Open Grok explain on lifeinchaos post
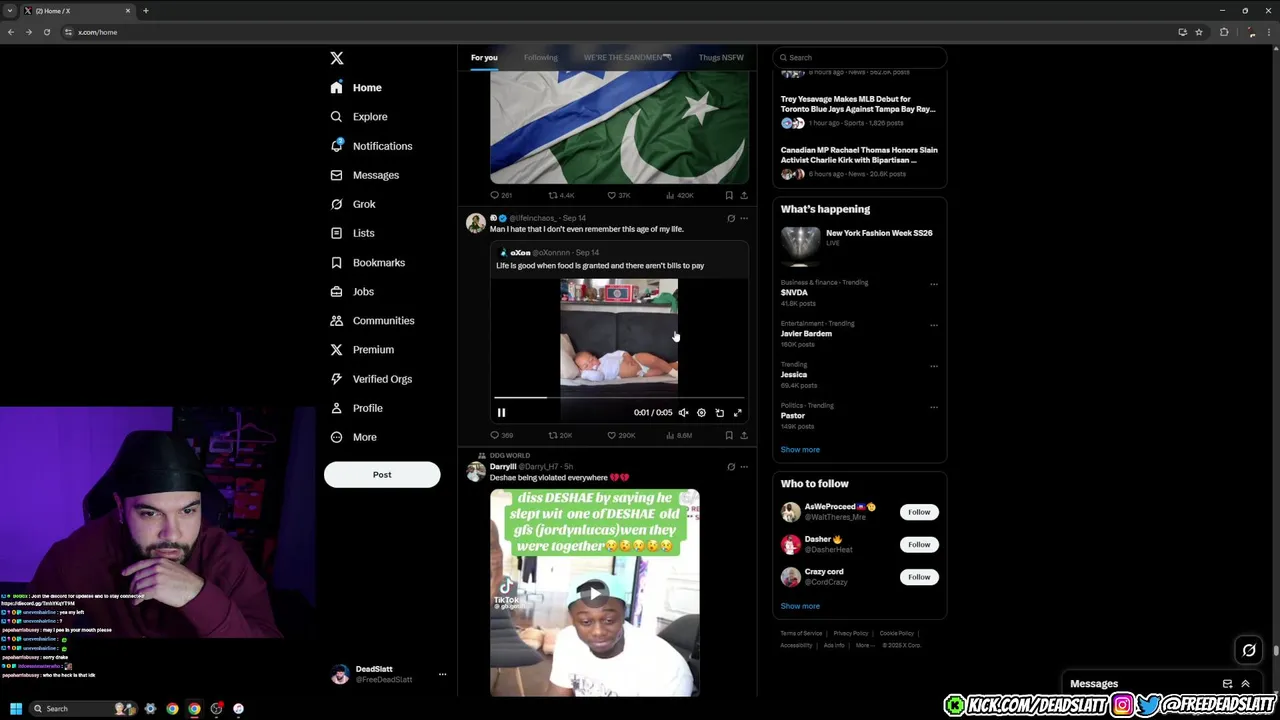 click(x=731, y=218)
